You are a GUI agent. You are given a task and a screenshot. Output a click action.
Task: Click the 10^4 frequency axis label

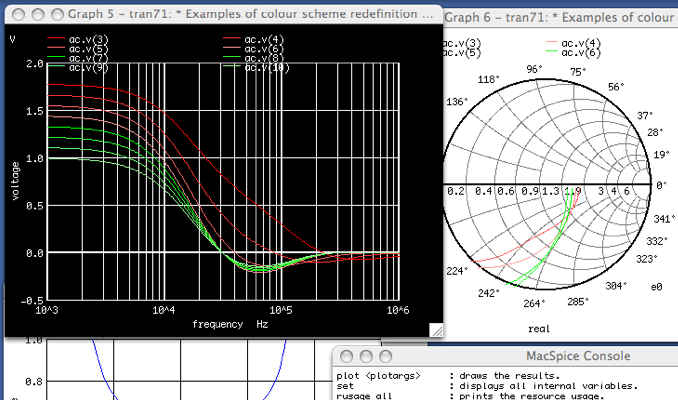tap(163, 310)
